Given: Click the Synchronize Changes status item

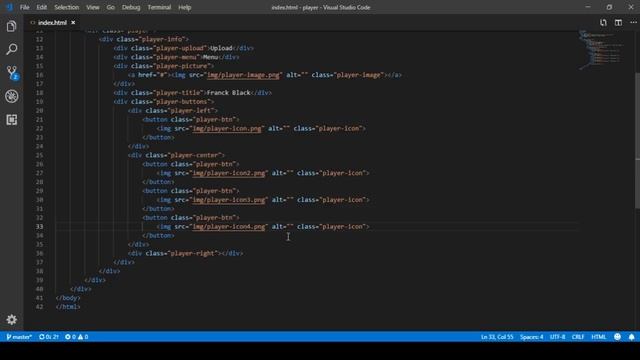Looking at the screenshot, I should coord(49,337).
